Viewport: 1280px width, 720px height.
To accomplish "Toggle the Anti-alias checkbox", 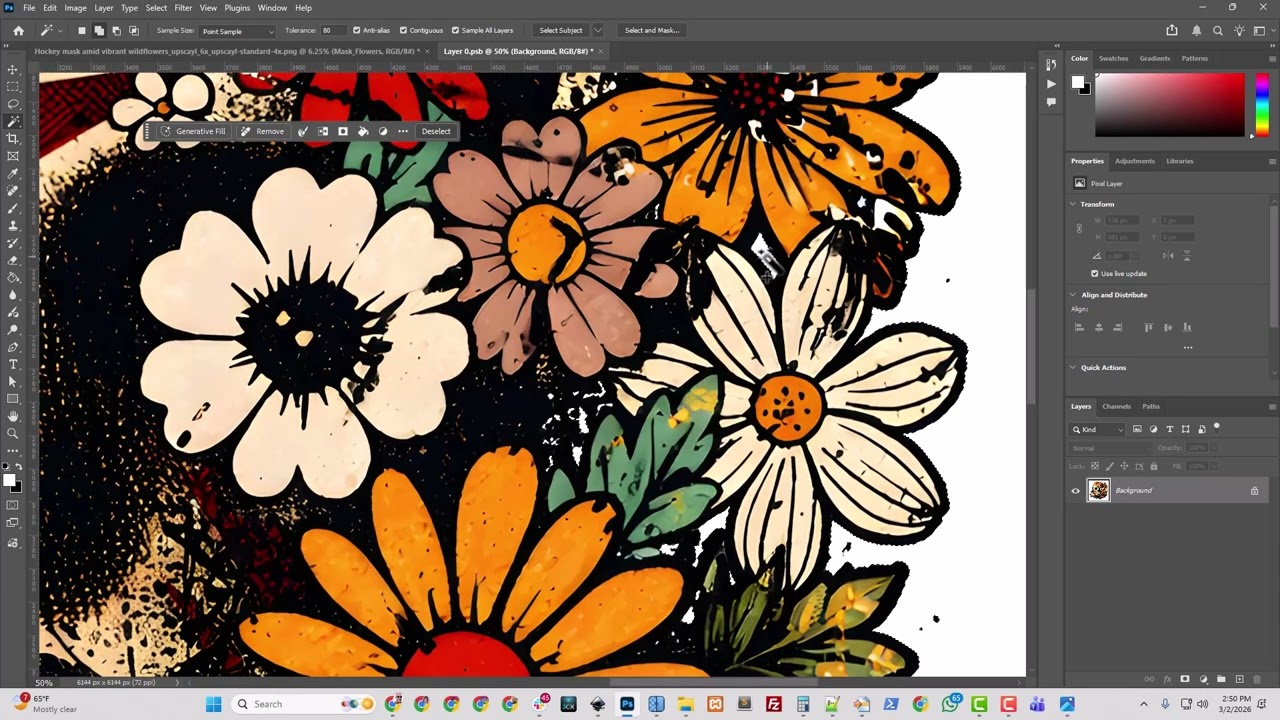I will 357,30.
